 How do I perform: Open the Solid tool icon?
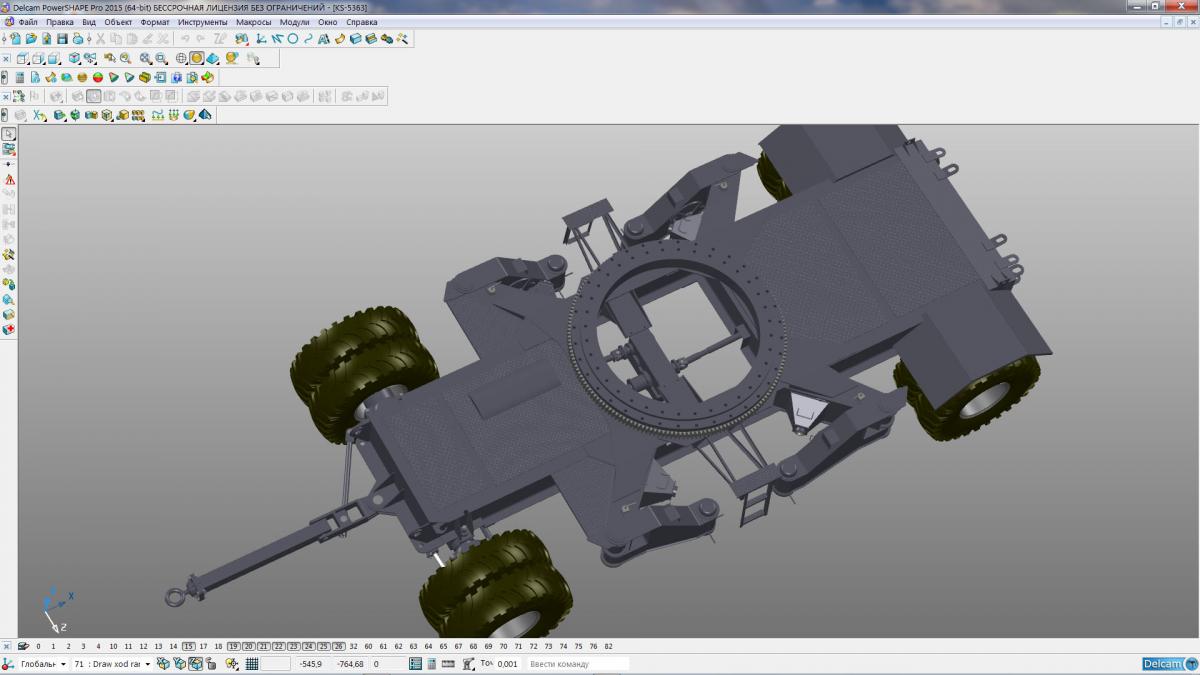[x=356, y=38]
